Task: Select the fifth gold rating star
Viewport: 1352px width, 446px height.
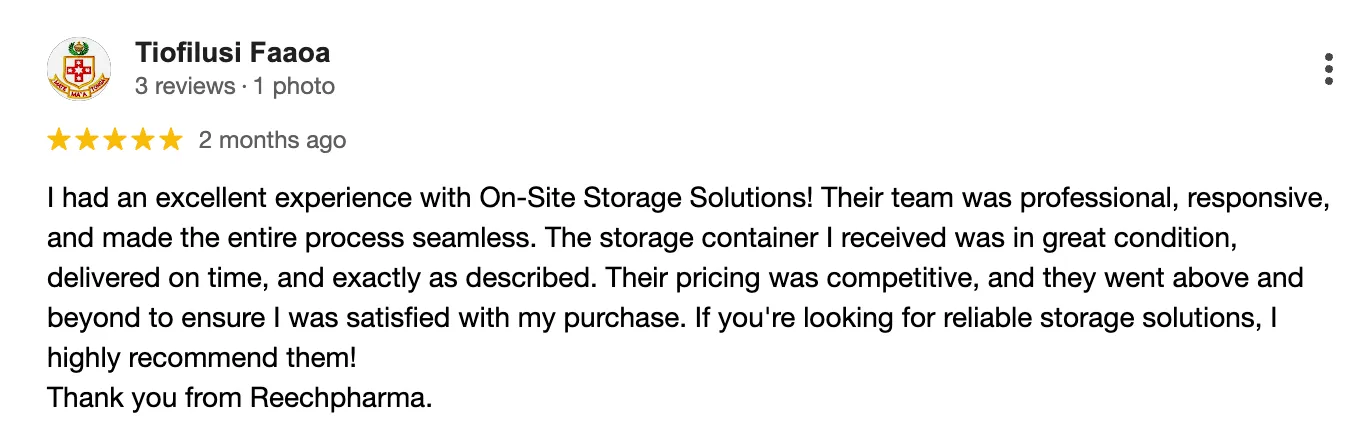Action: tap(171, 140)
